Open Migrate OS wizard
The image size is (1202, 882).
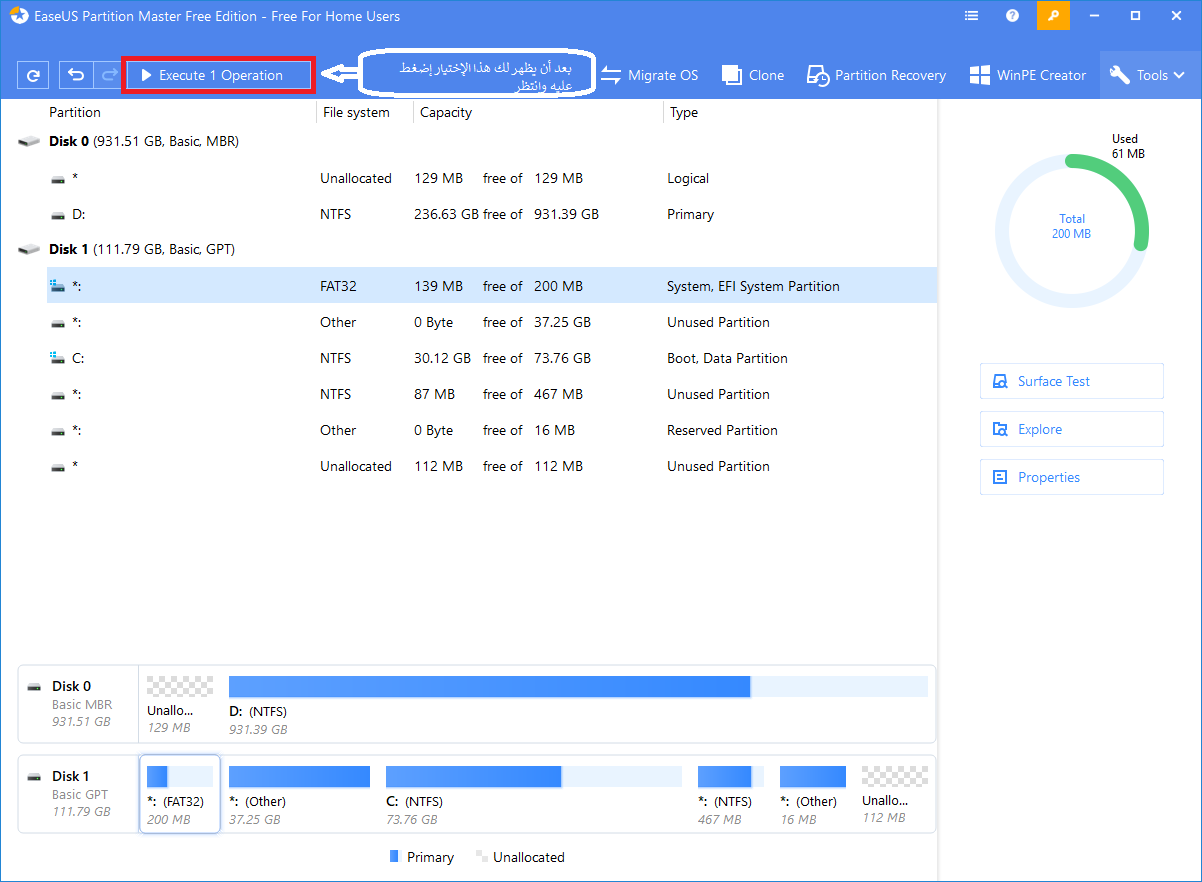pyautogui.click(x=649, y=75)
